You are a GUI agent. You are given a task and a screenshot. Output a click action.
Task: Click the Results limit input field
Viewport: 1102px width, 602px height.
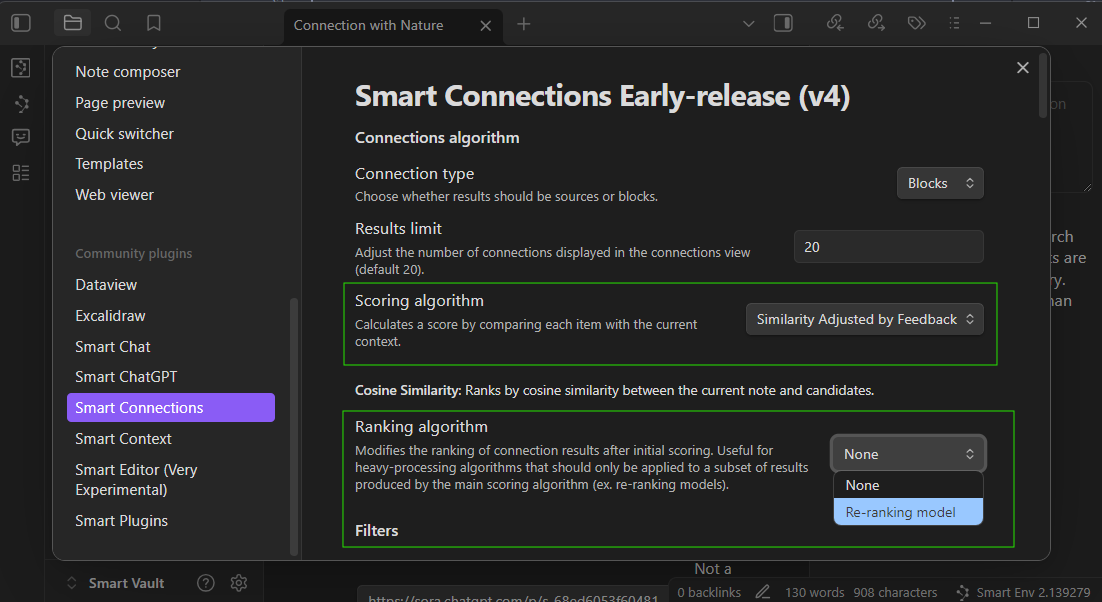point(888,246)
